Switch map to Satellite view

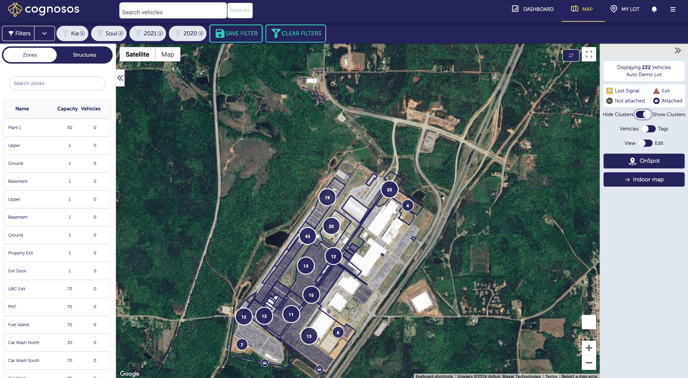[x=137, y=54]
